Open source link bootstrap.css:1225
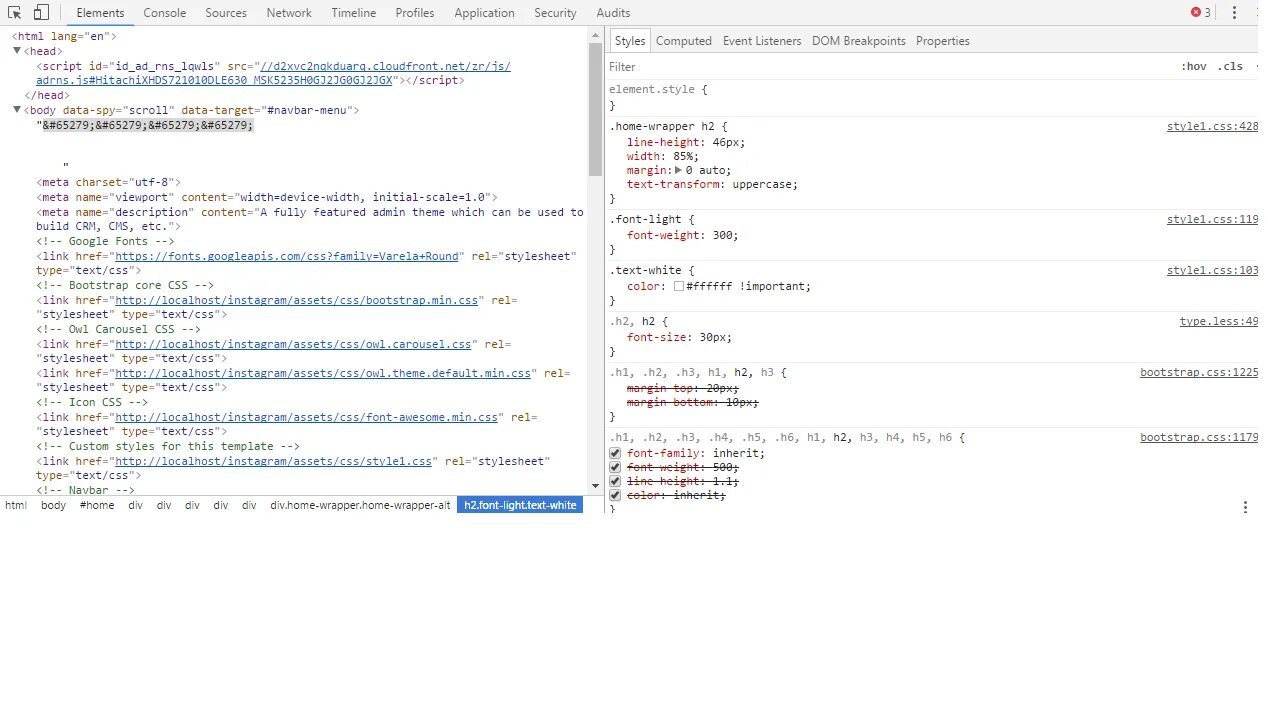Screen dimensions: 1268x714 1199,373
